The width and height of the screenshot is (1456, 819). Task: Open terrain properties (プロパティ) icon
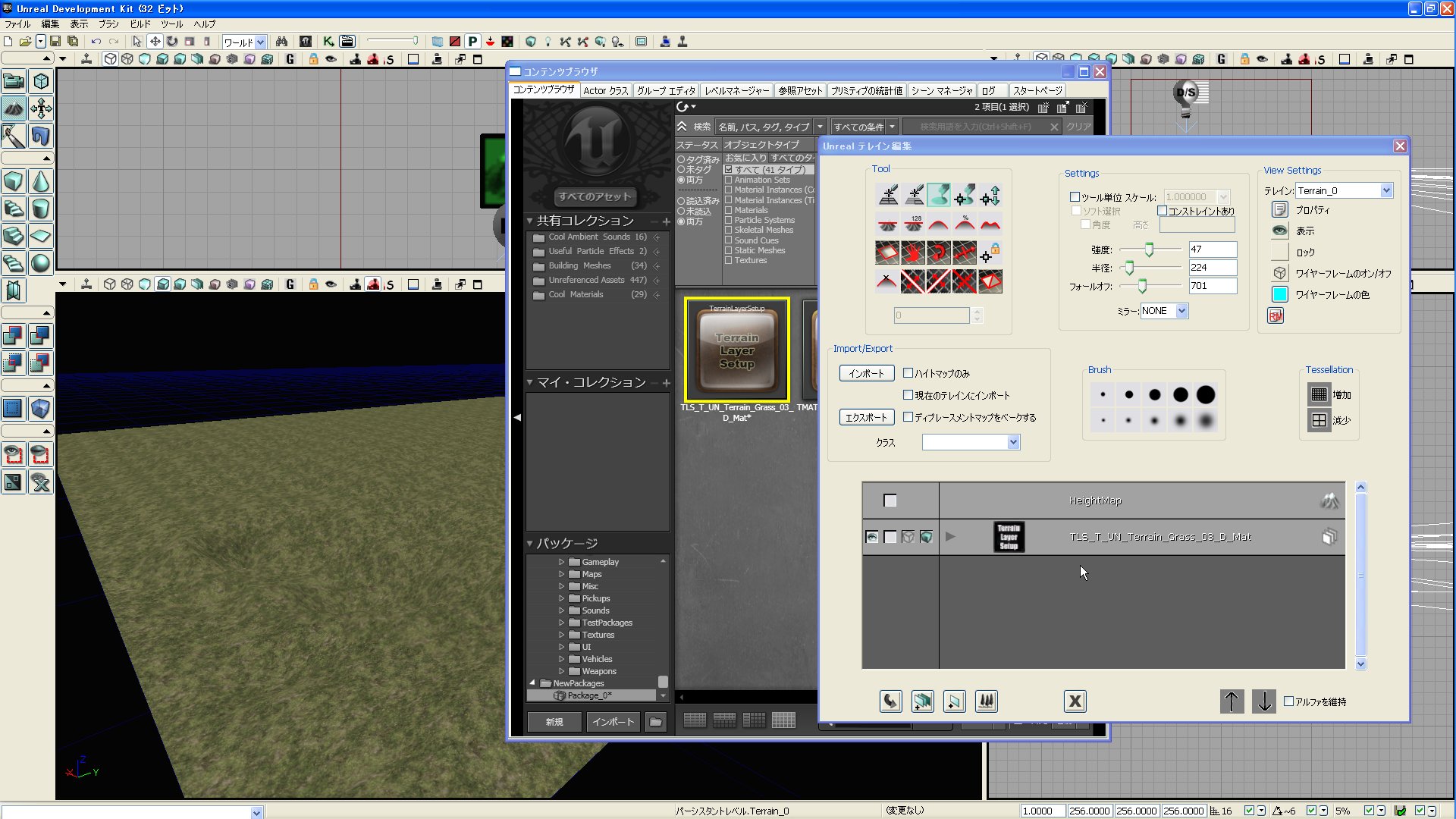[1280, 209]
